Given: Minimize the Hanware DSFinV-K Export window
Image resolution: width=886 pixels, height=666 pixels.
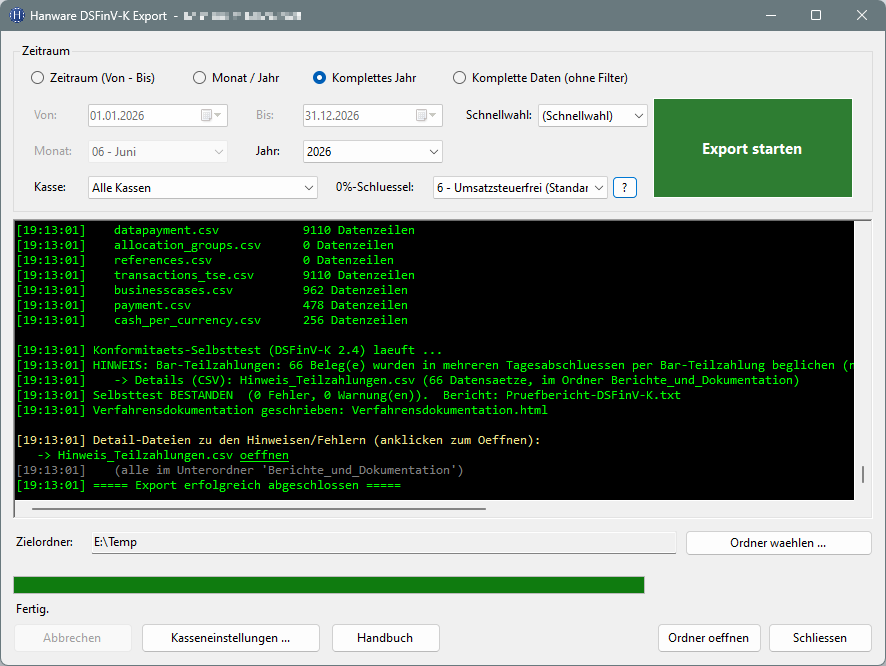Looking at the screenshot, I should coord(771,15).
